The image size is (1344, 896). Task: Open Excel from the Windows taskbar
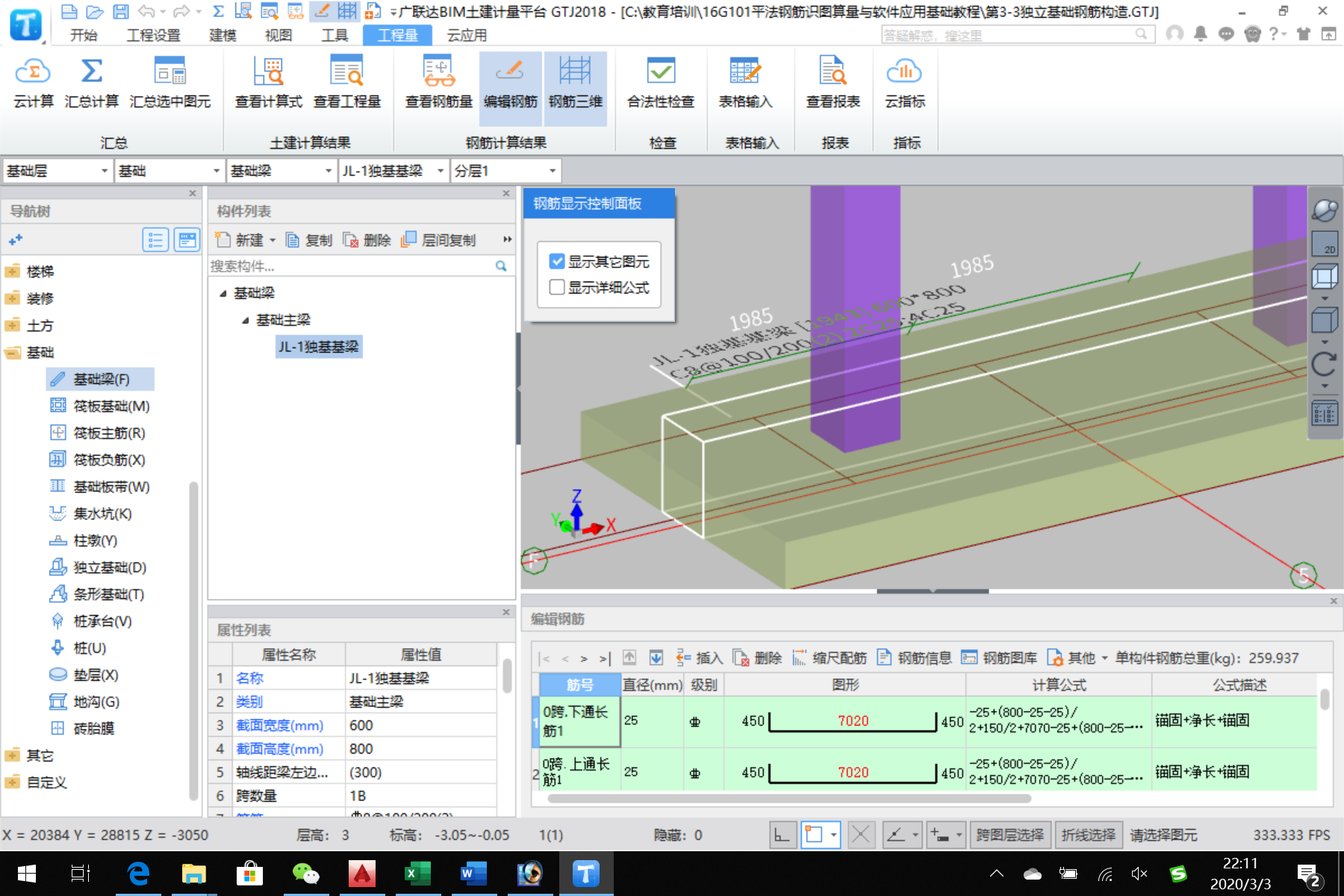(417, 873)
